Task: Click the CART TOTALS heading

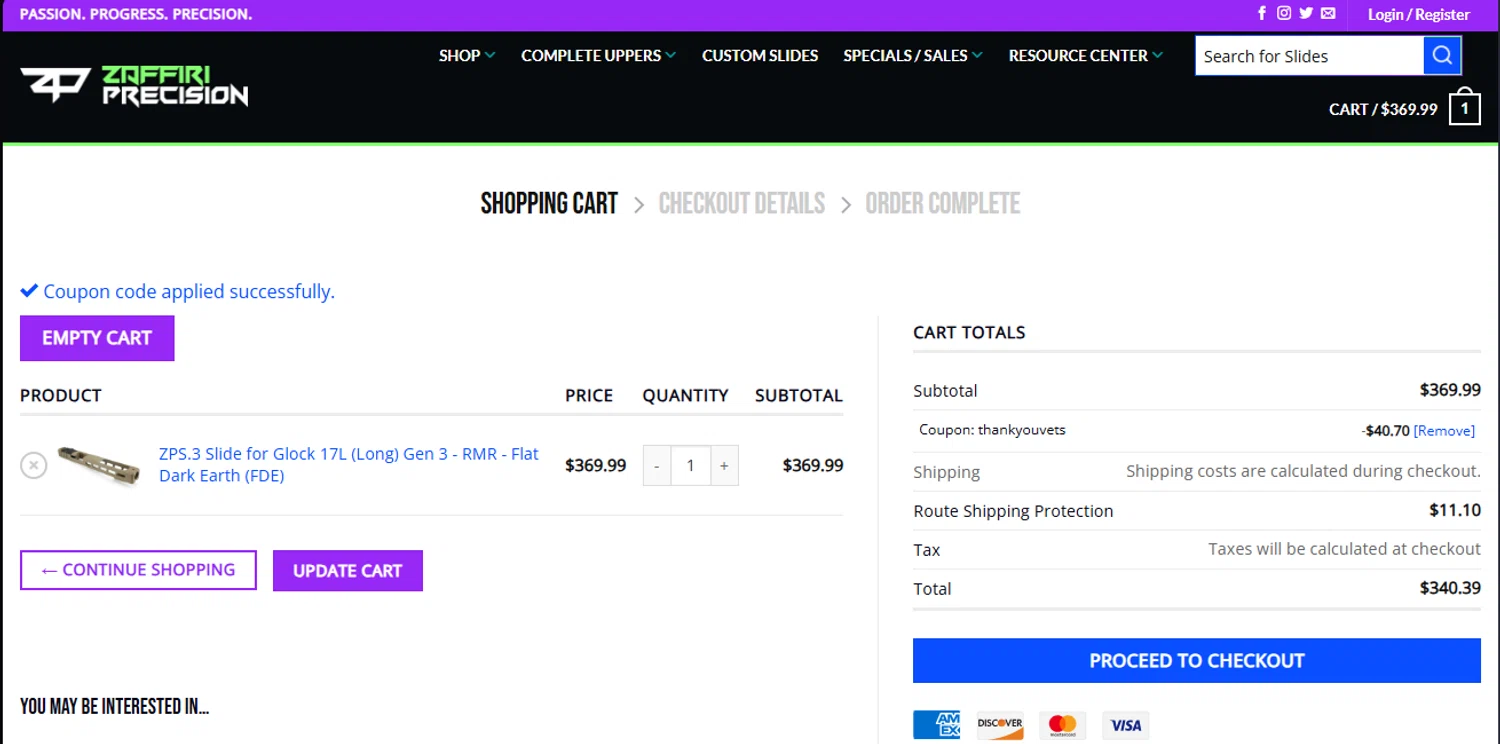Action: tap(969, 333)
